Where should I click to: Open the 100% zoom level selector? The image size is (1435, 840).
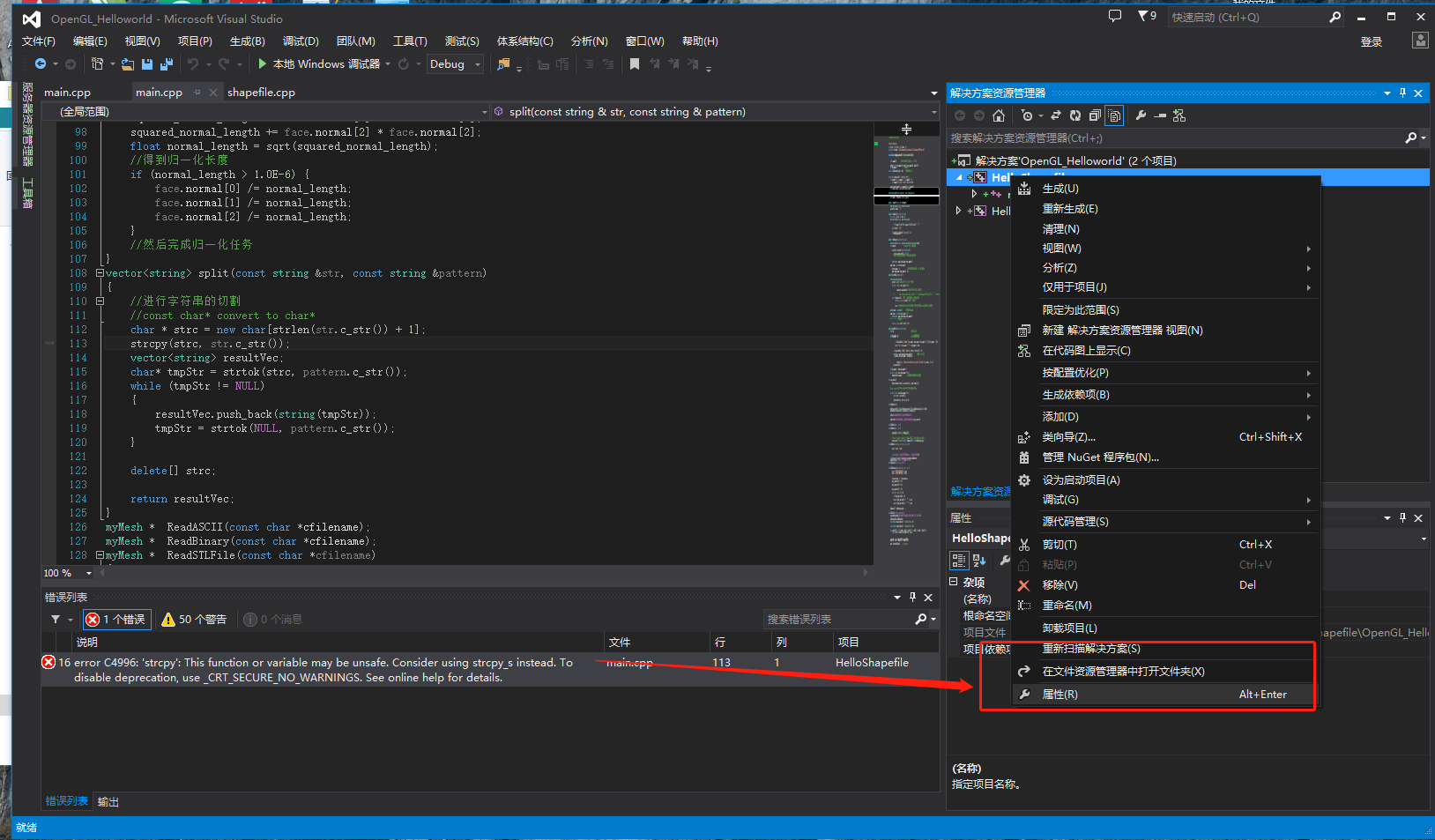pos(67,572)
